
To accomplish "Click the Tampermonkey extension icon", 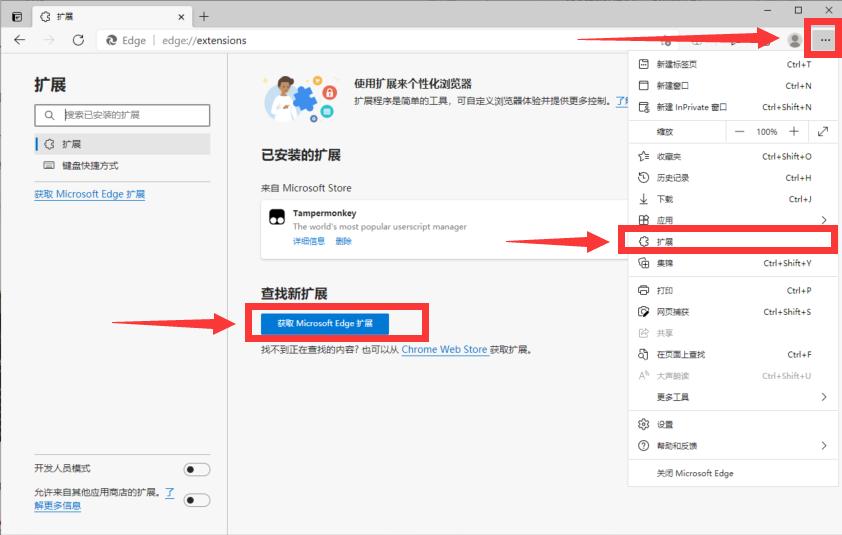I will pos(277,217).
